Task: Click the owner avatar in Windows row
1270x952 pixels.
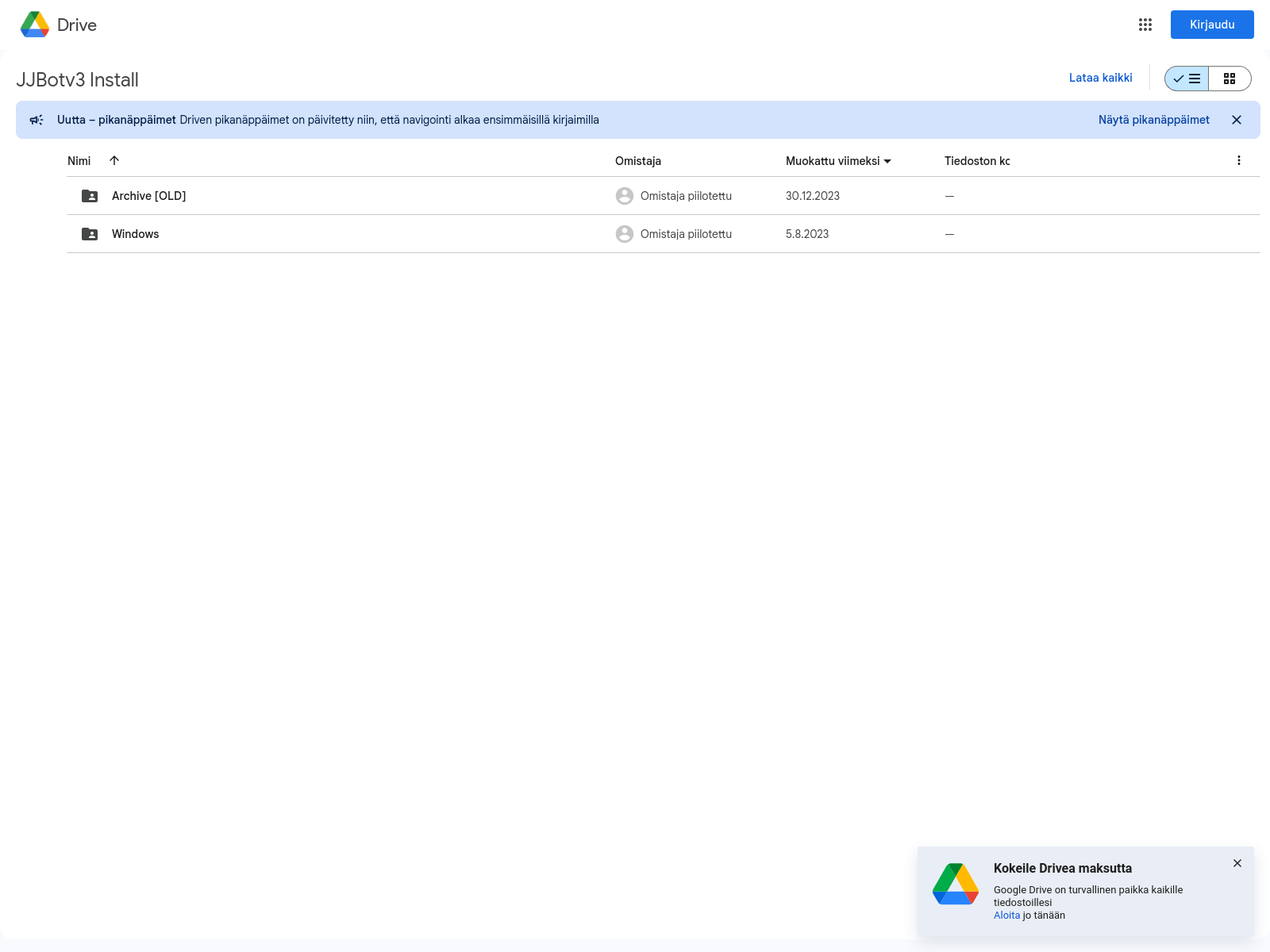Action: [625, 234]
